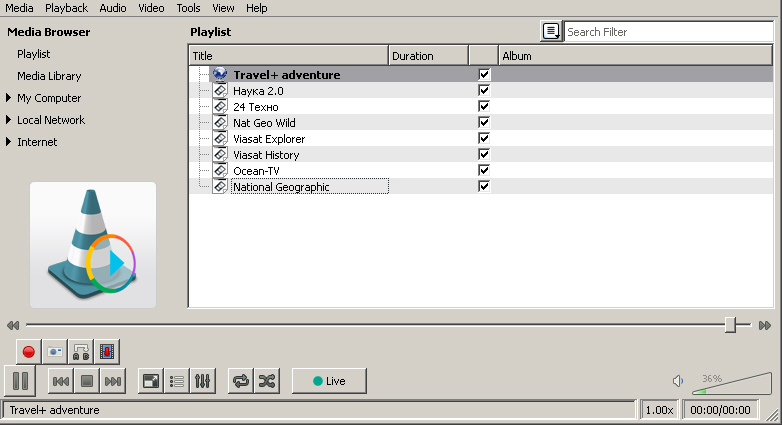Click the A-B loop button
The height and width of the screenshot is (425, 782).
(x=81, y=352)
